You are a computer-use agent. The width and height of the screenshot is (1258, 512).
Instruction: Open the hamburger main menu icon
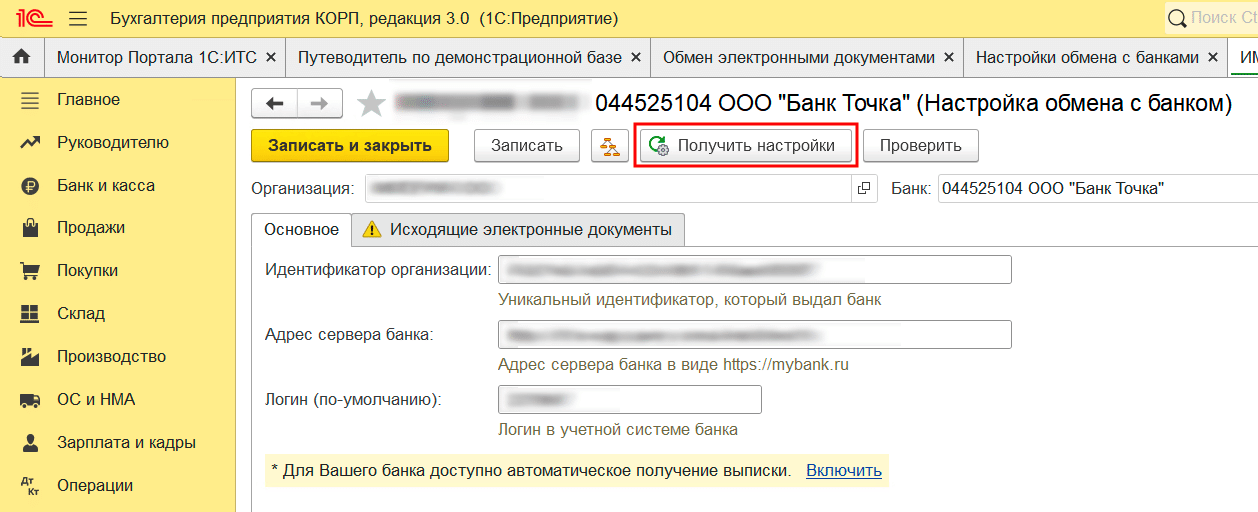[x=78, y=19]
